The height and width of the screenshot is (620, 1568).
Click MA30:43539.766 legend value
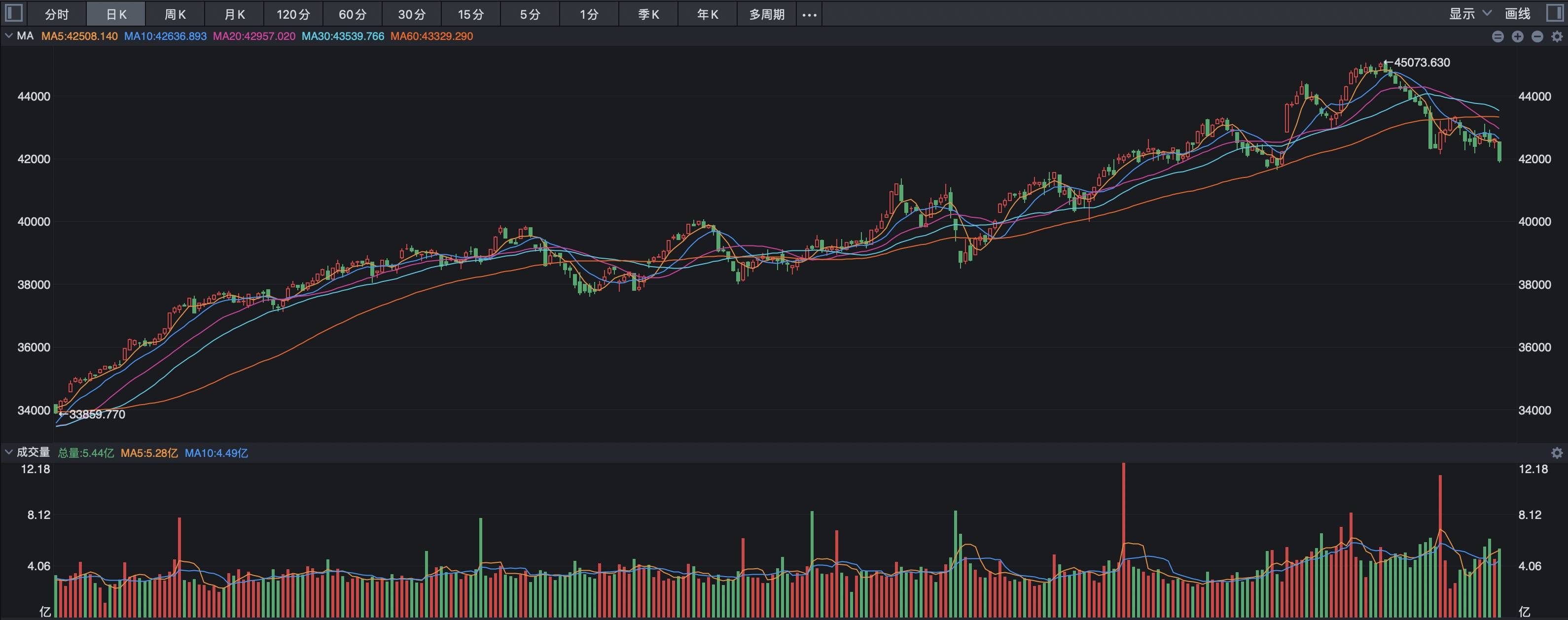pos(343,36)
